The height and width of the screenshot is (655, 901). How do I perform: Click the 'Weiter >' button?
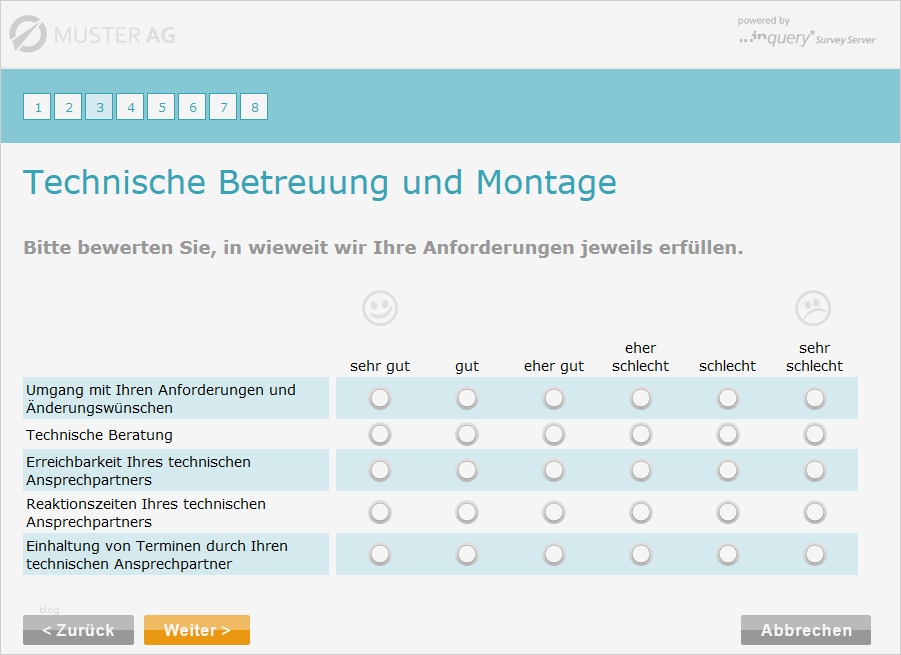(196, 629)
